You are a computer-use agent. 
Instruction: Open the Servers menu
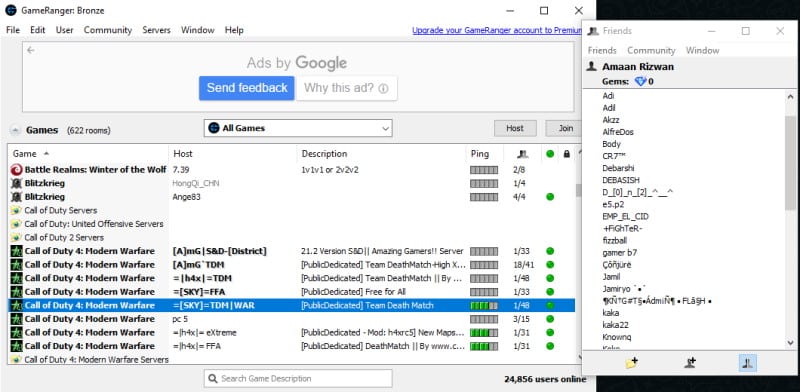pyautogui.click(x=156, y=30)
